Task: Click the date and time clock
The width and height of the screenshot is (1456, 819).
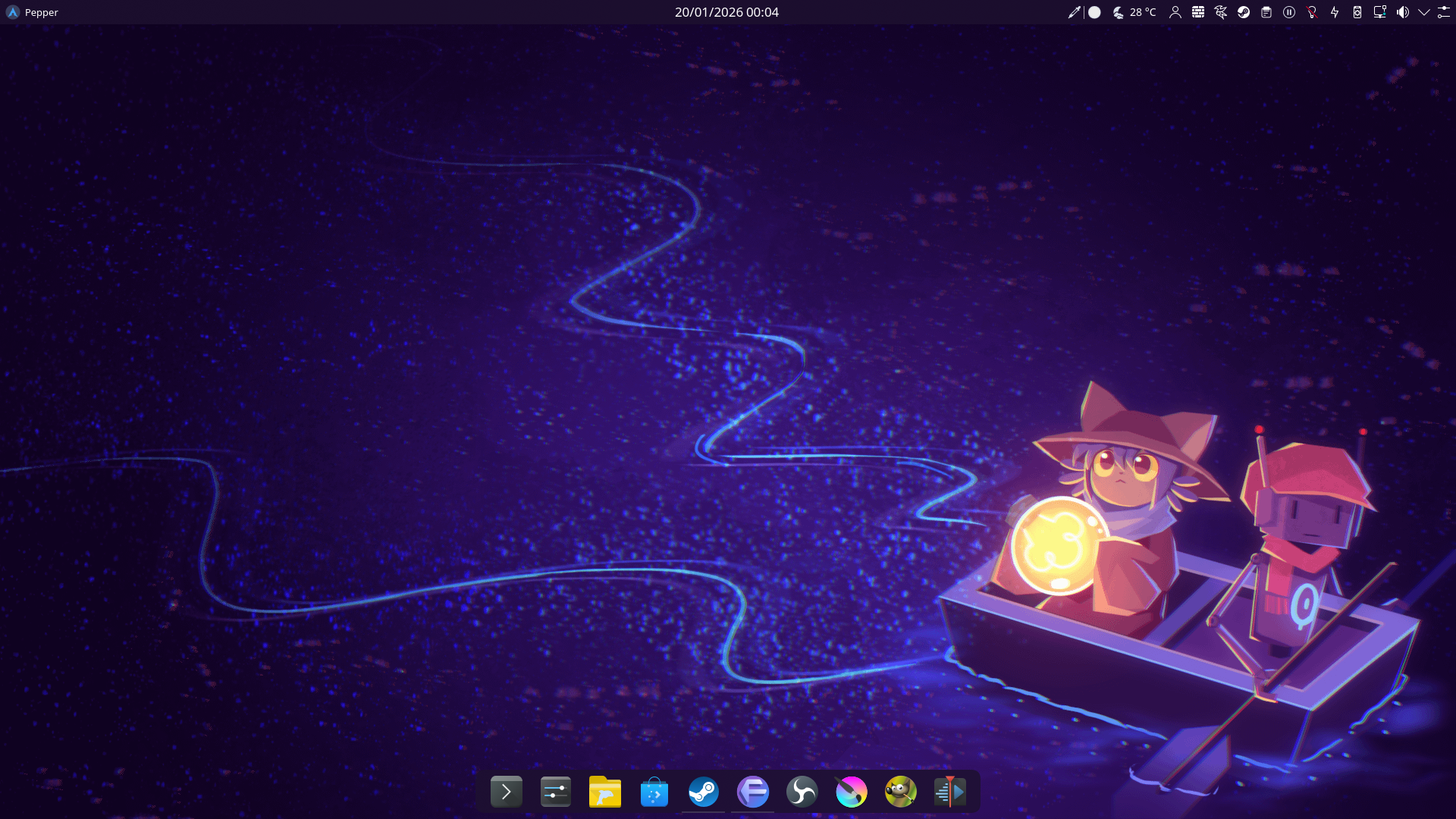Action: click(726, 12)
